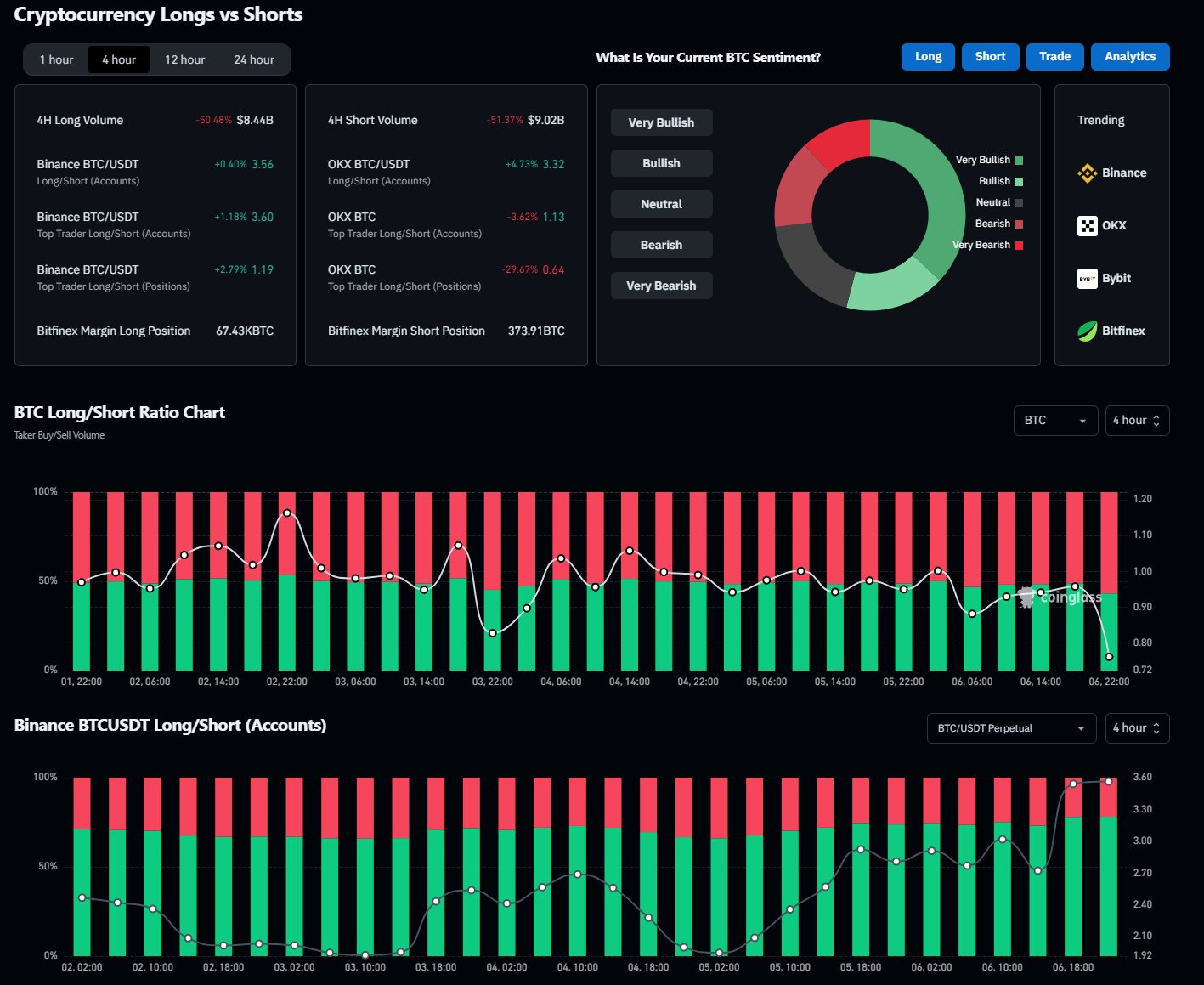Screen dimensions: 1204x985
Task: Click the 03, 22:00 bar in ratio chart
Action: click(493, 581)
